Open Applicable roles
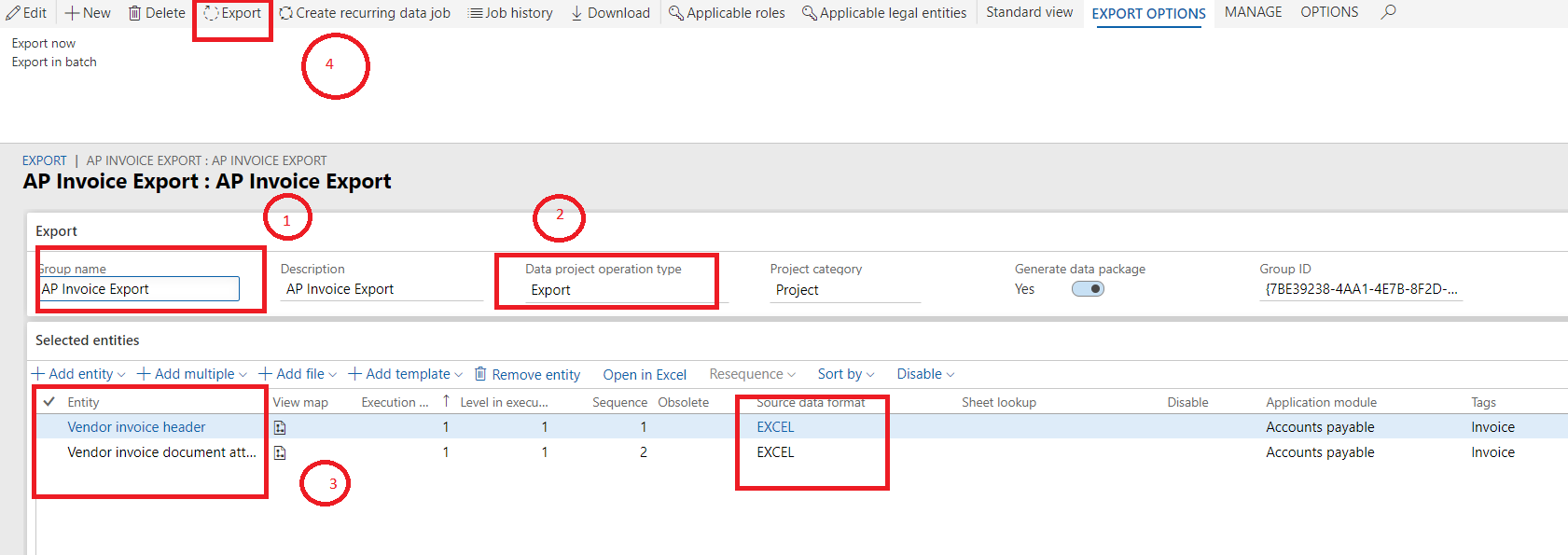1568x555 pixels. click(x=727, y=13)
